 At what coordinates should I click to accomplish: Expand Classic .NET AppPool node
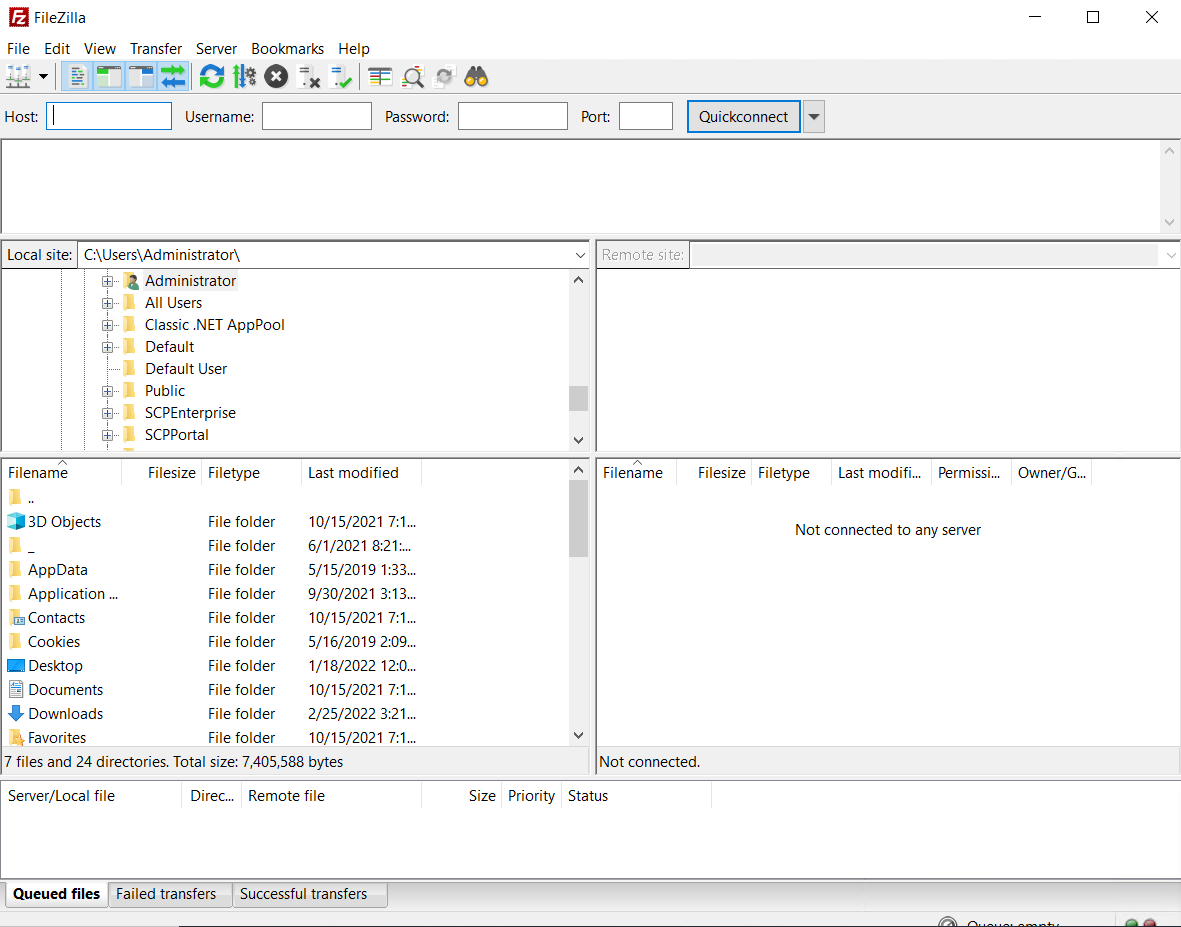[108, 325]
